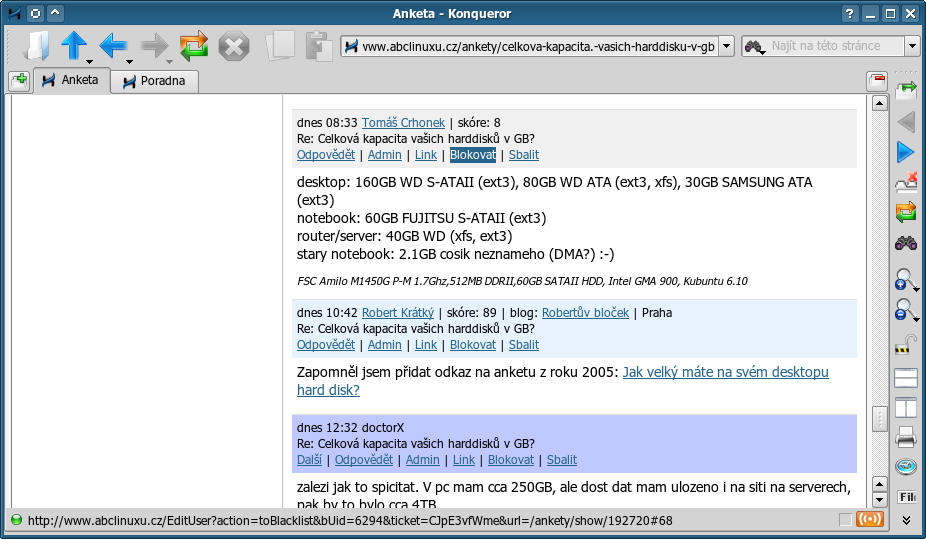Click Sbalit in doctorX's comment
Viewport: 926px width, 539px height.
tap(562, 460)
